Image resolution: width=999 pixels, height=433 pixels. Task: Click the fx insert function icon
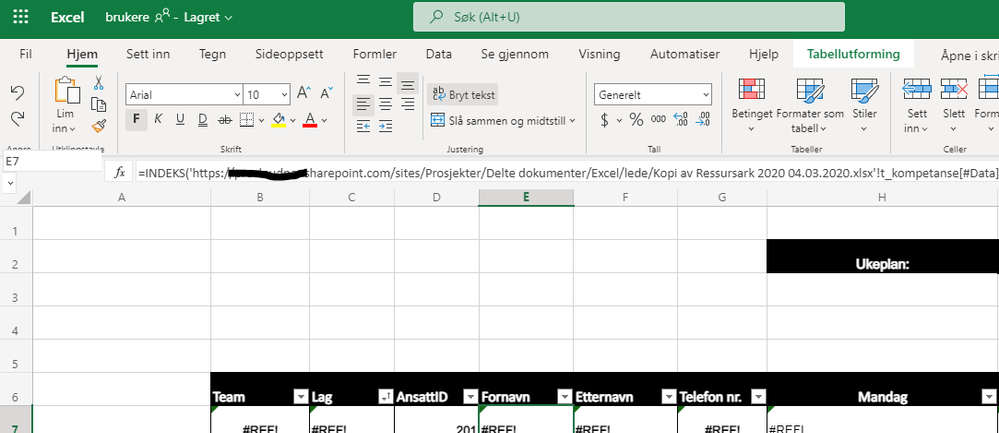pos(119,172)
